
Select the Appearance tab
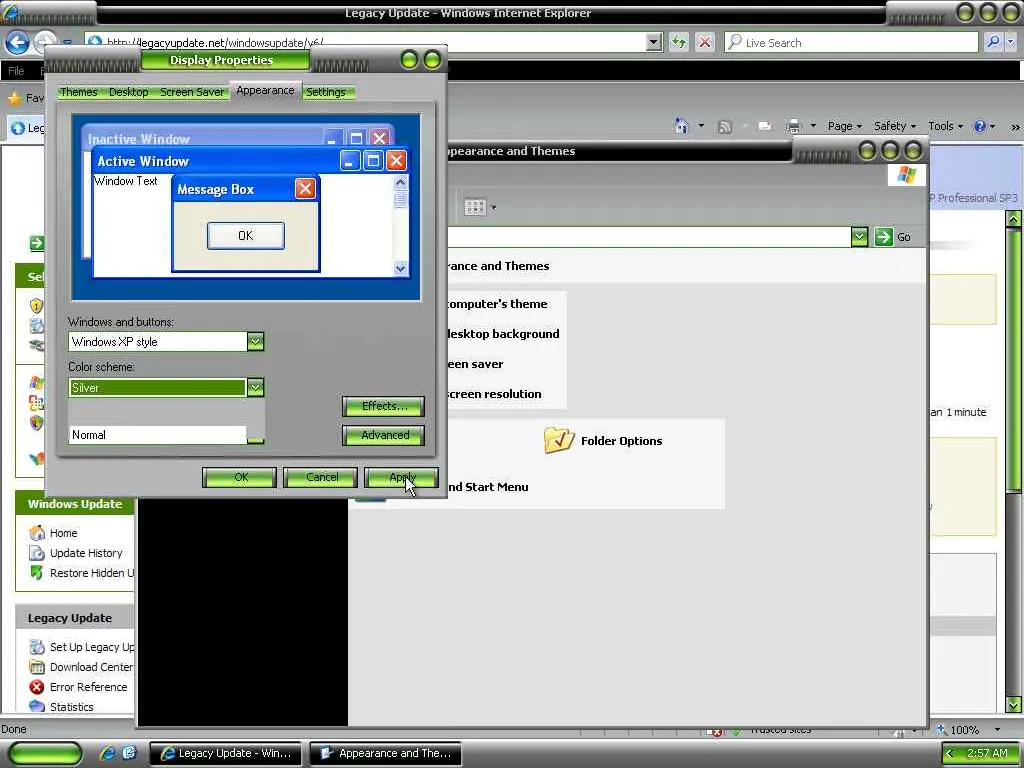[265, 91]
